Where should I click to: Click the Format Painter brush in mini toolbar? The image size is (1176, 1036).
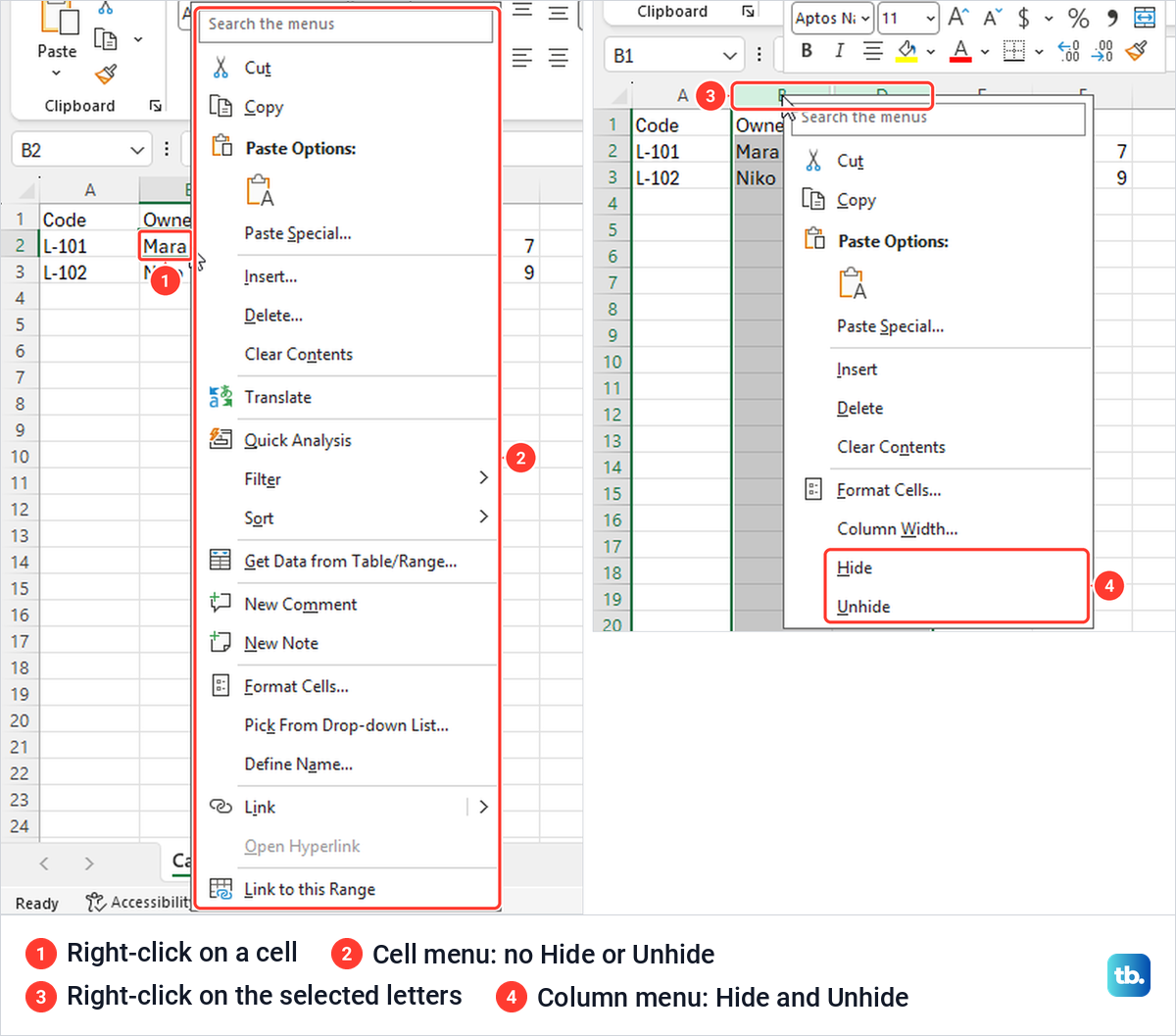pos(1137,51)
